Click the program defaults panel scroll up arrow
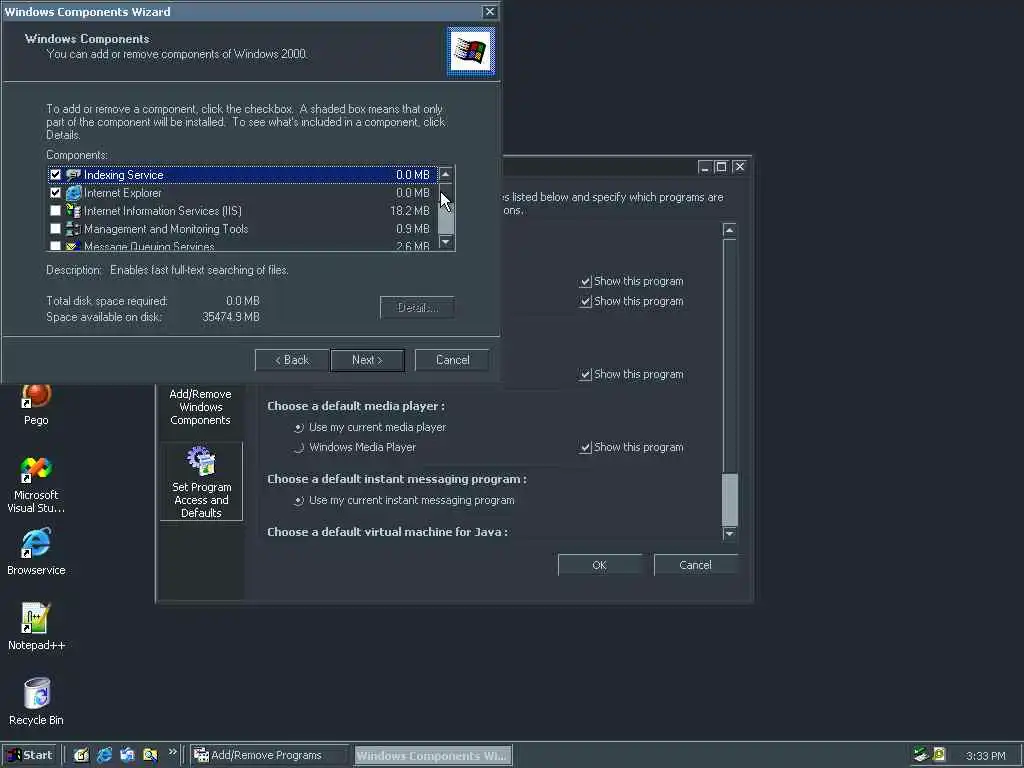This screenshot has height=768, width=1024. 729,230
